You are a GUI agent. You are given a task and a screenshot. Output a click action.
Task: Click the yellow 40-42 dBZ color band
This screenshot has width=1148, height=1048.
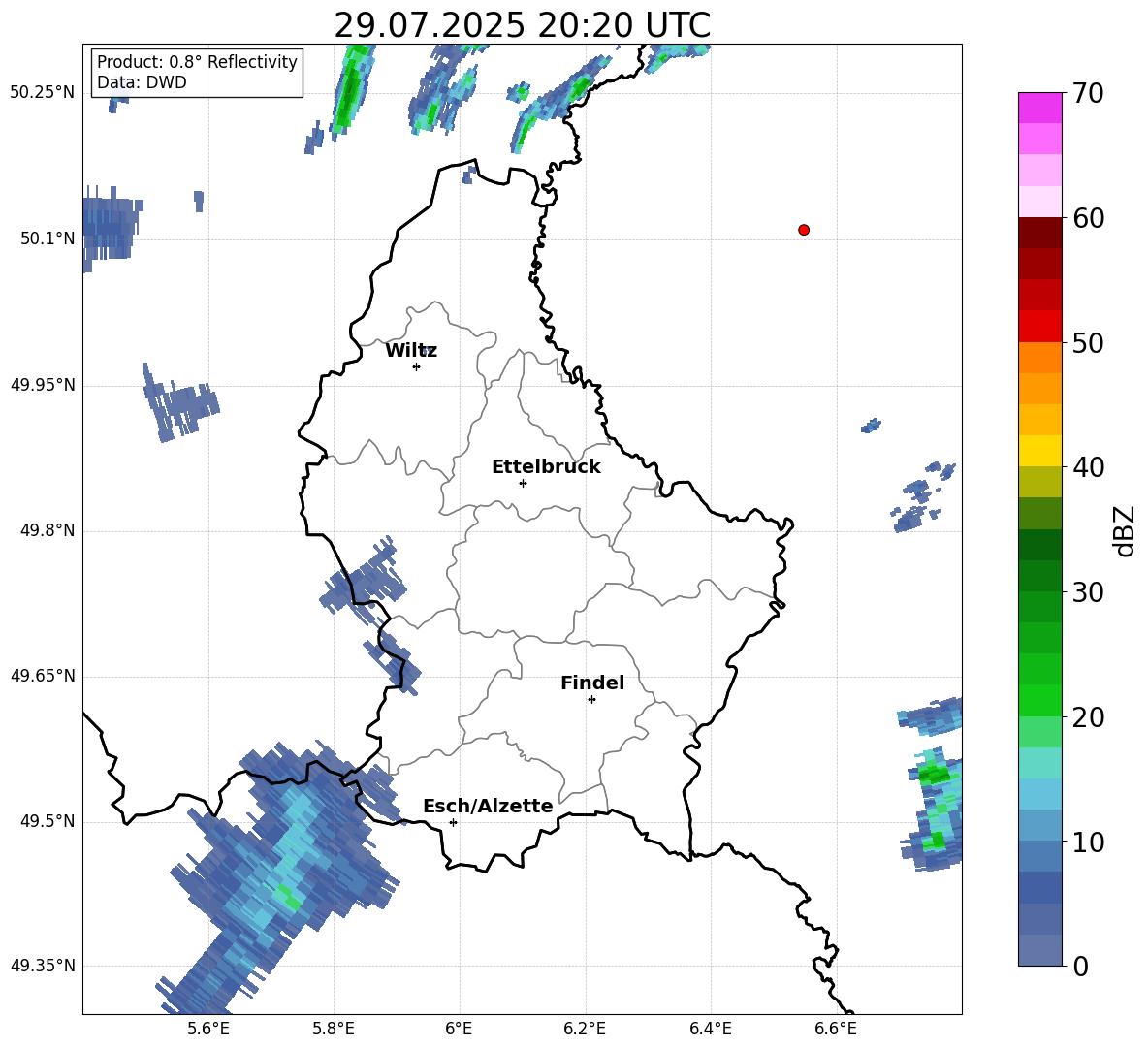pyautogui.click(x=1039, y=451)
